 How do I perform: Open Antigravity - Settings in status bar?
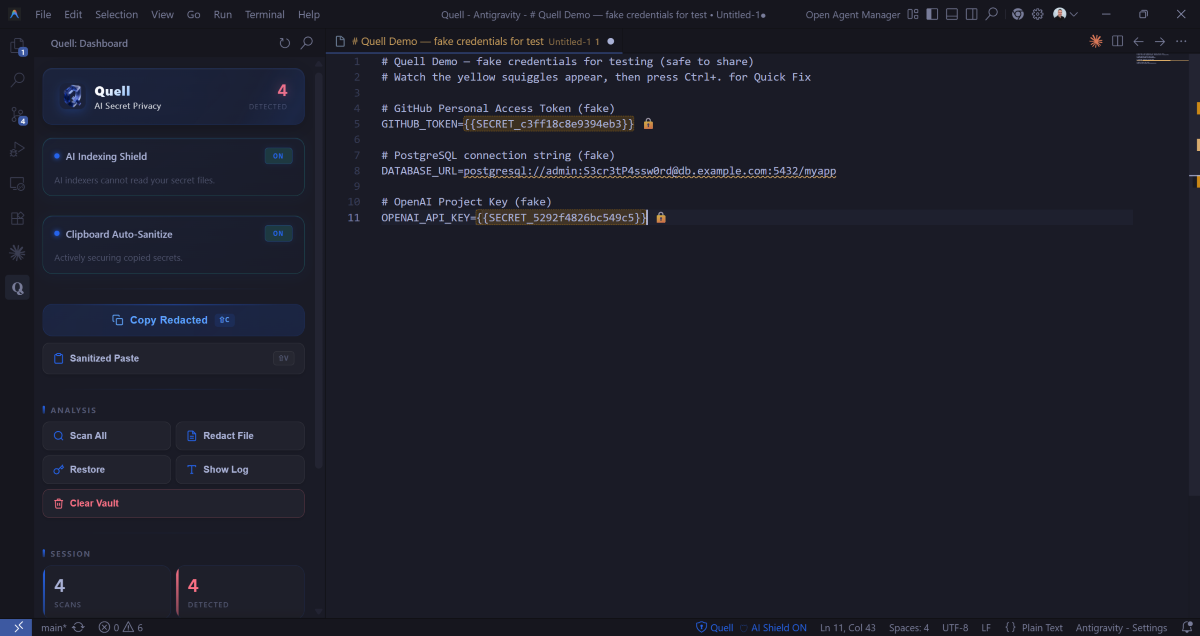pos(1121,628)
